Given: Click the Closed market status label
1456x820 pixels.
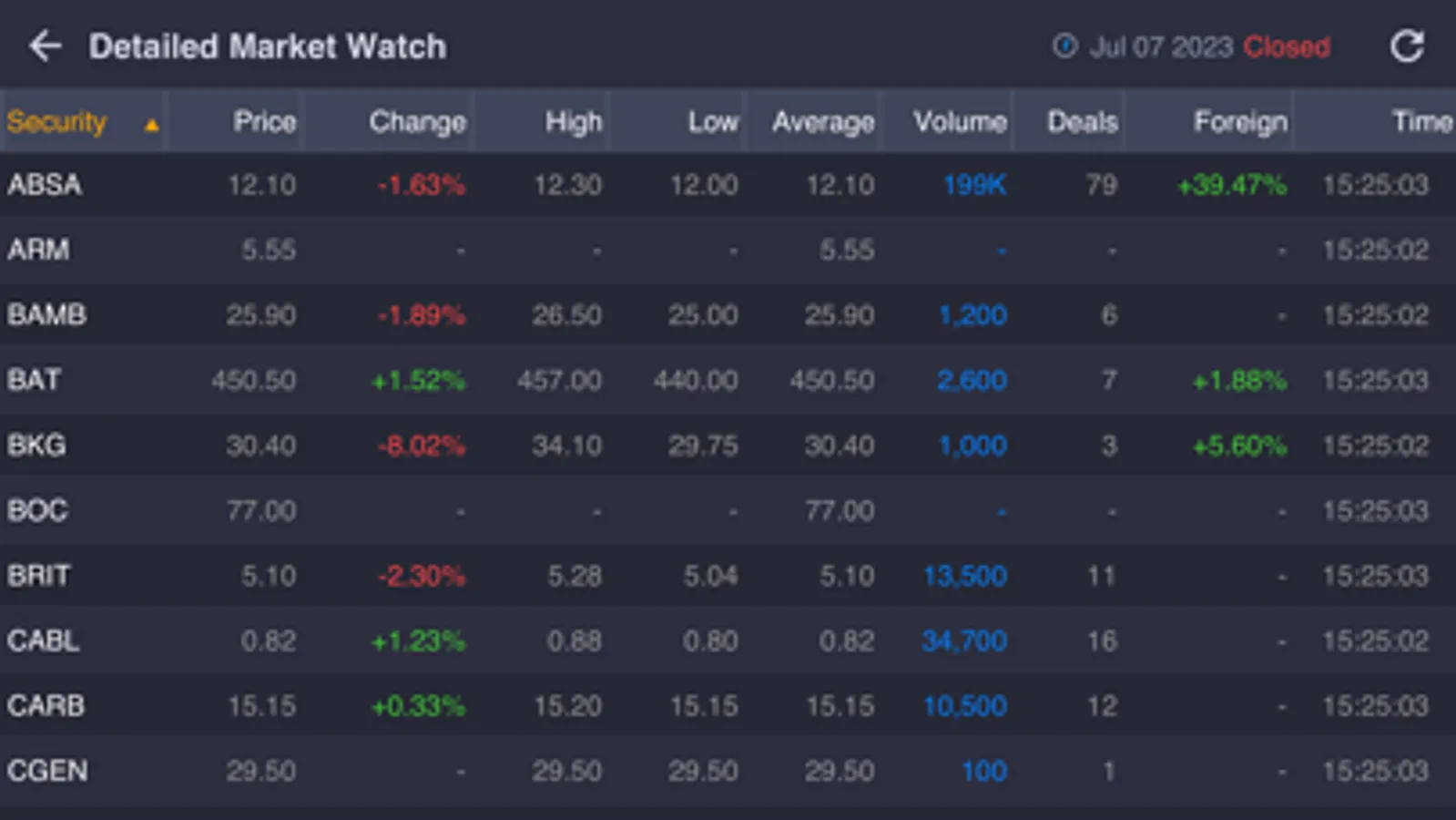Looking at the screenshot, I should pyautogui.click(x=1287, y=46).
